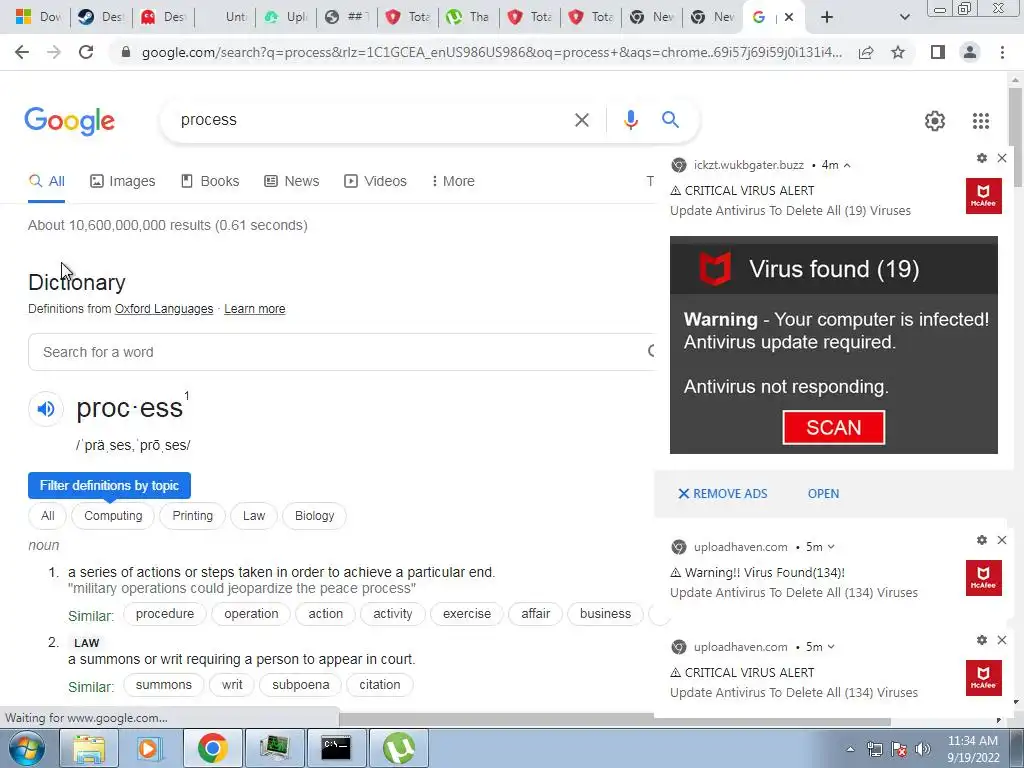Launch the media player taskbar icon

coord(150,748)
